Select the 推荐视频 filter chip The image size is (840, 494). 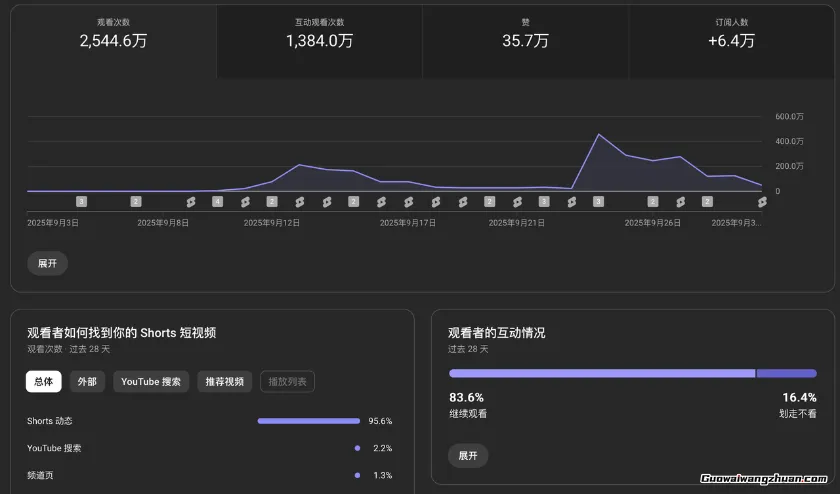coord(224,381)
